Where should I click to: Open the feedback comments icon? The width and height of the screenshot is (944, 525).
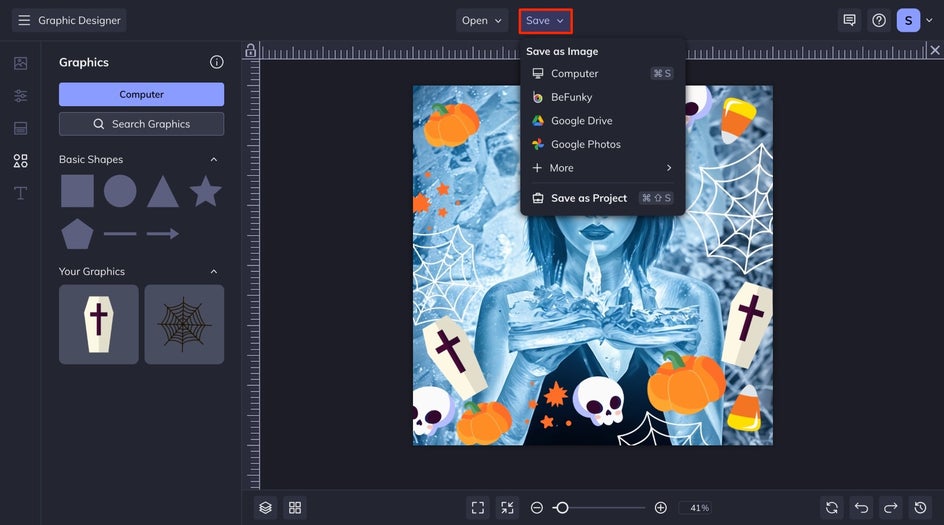click(x=849, y=20)
